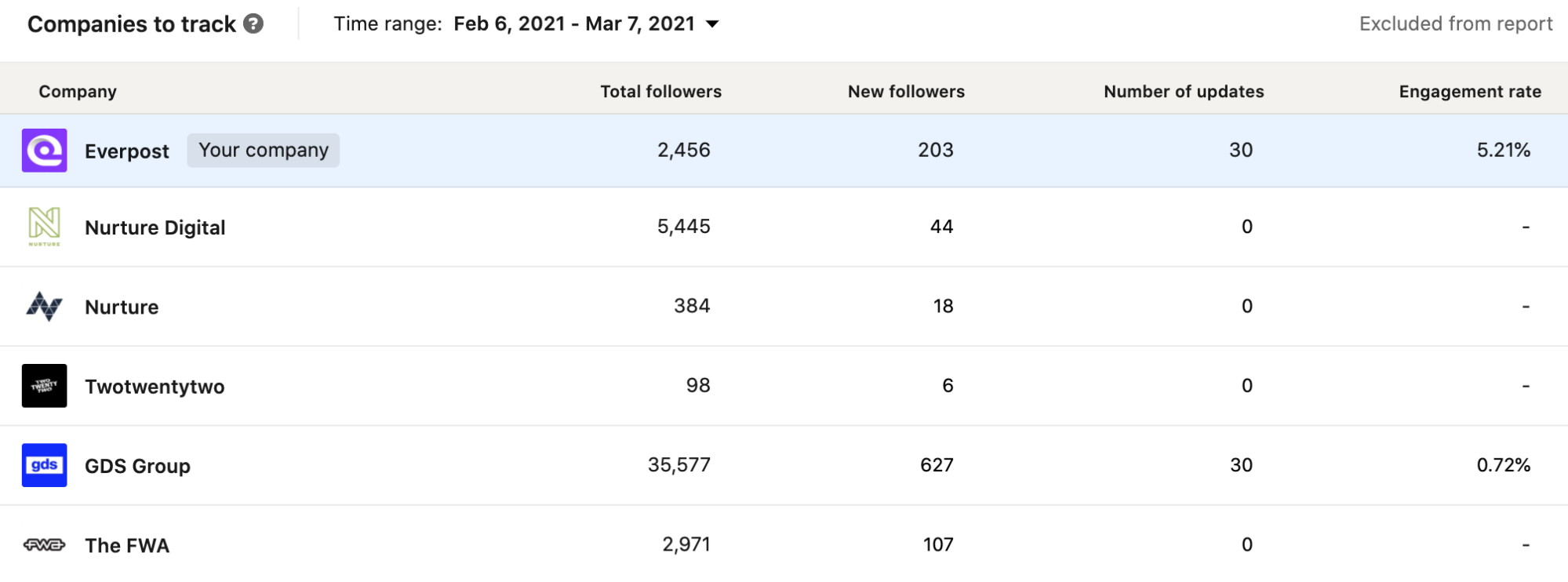This screenshot has width=1568, height=582.
Task: Click the Your company badge
Action: click(264, 150)
